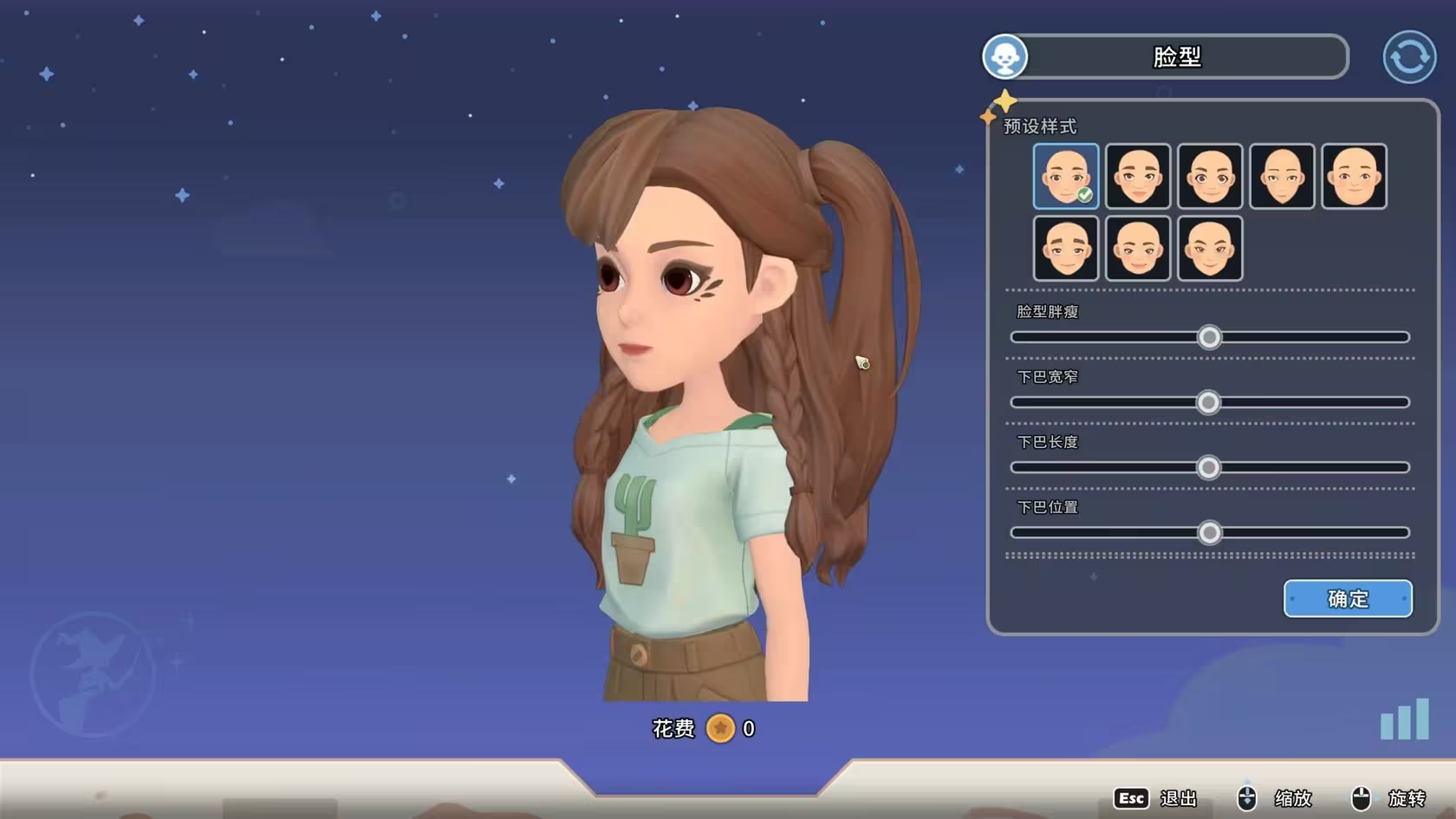This screenshot has width=1456, height=819.
Task: Click the face icon beside the 脸型 title
Action: click(x=1004, y=57)
